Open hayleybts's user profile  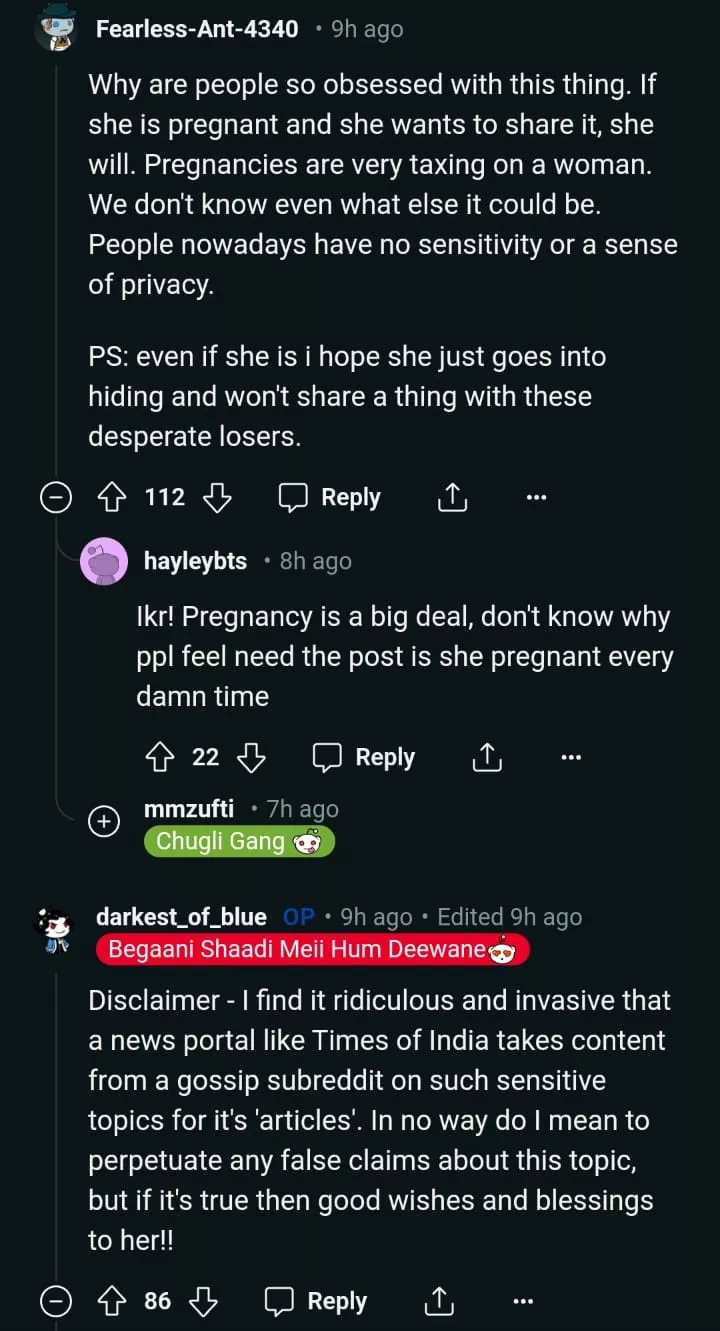(195, 561)
